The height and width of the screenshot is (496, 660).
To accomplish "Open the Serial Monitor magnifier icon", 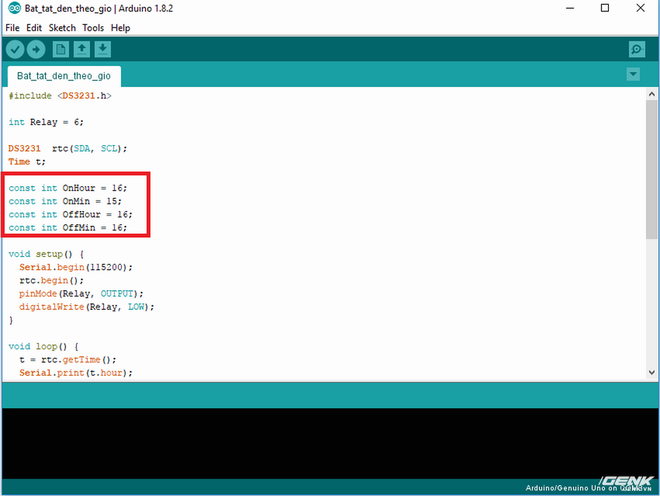I will point(637,50).
